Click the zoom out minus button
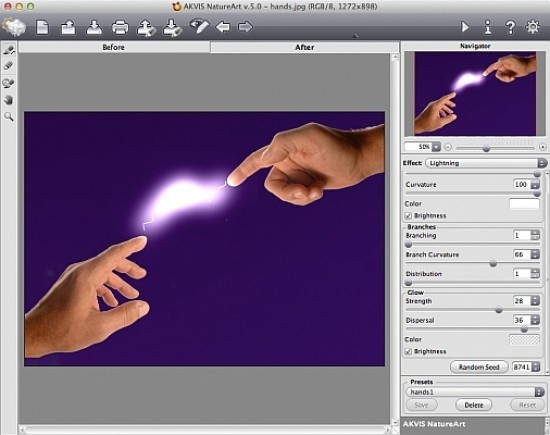Screen dimensions: 550x435 click(x=448, y=147)
